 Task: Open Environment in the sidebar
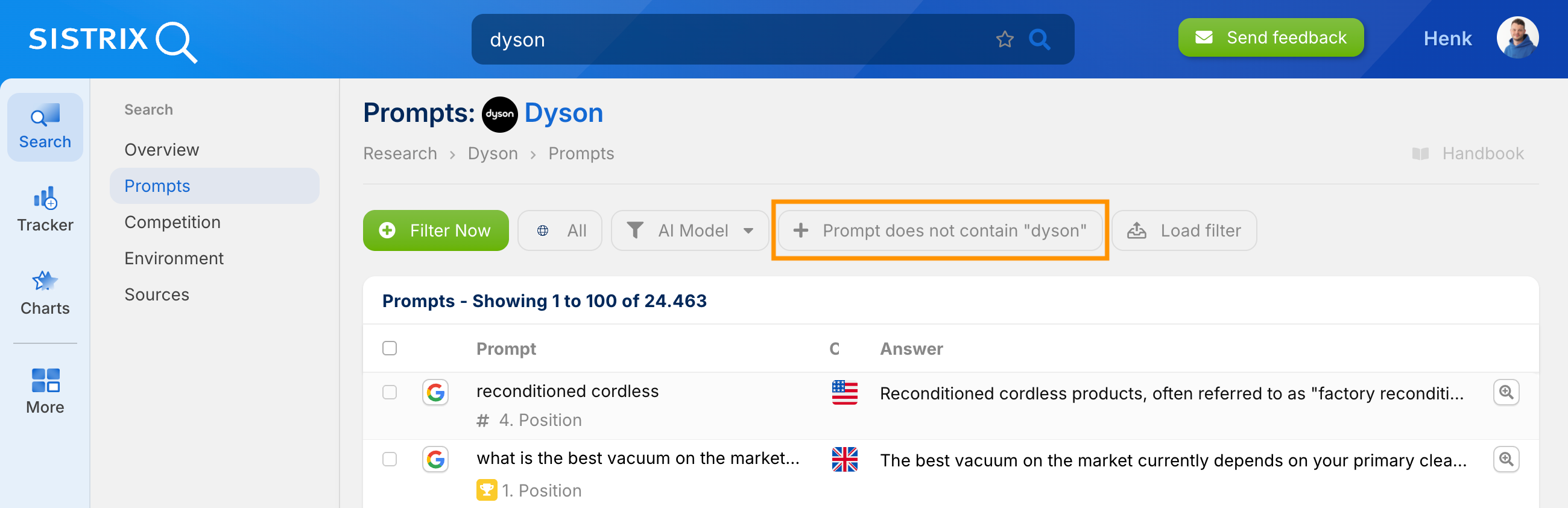coord(174,258)
